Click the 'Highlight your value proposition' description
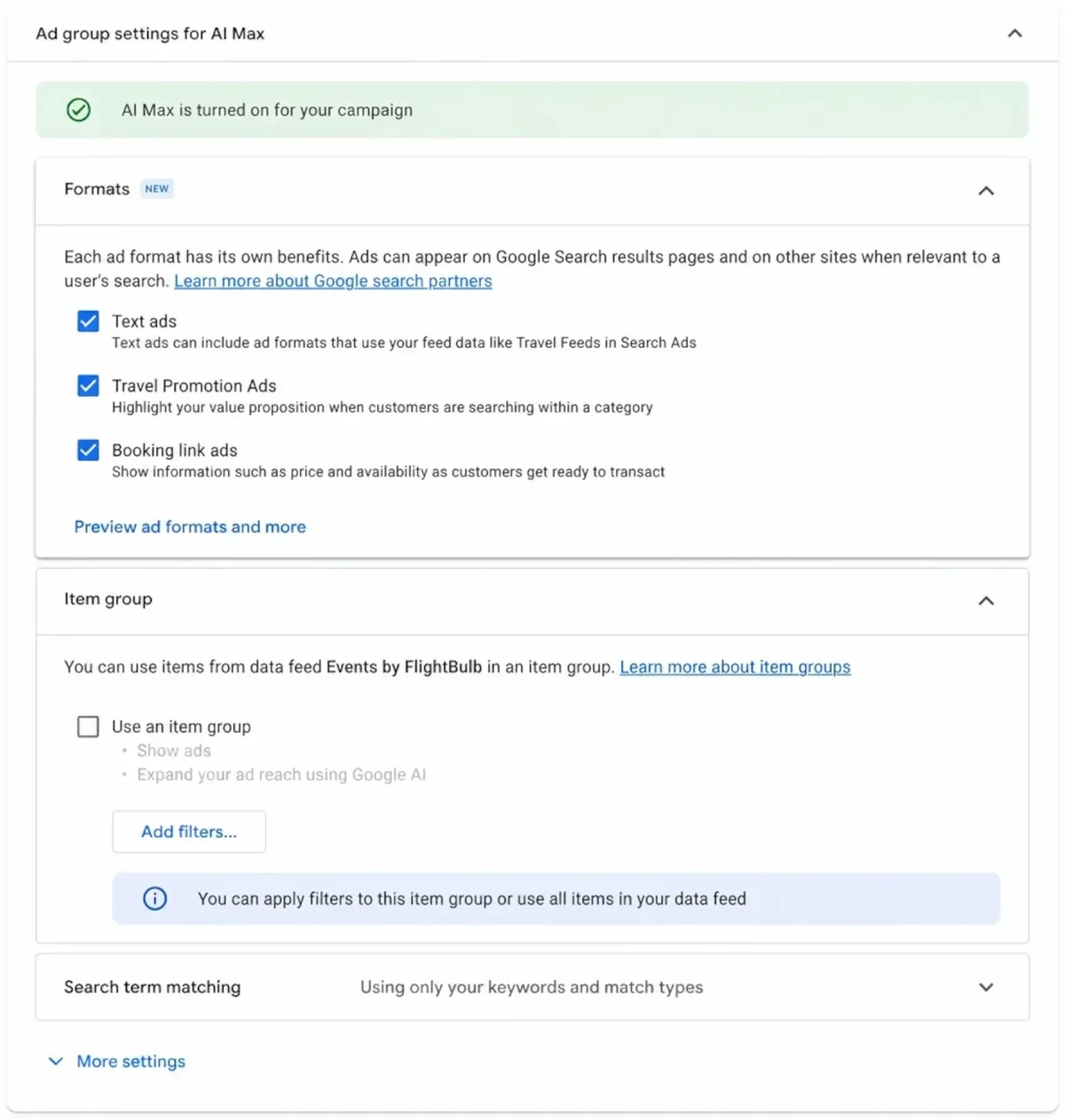The image size is (1065, 1120). 383,407
